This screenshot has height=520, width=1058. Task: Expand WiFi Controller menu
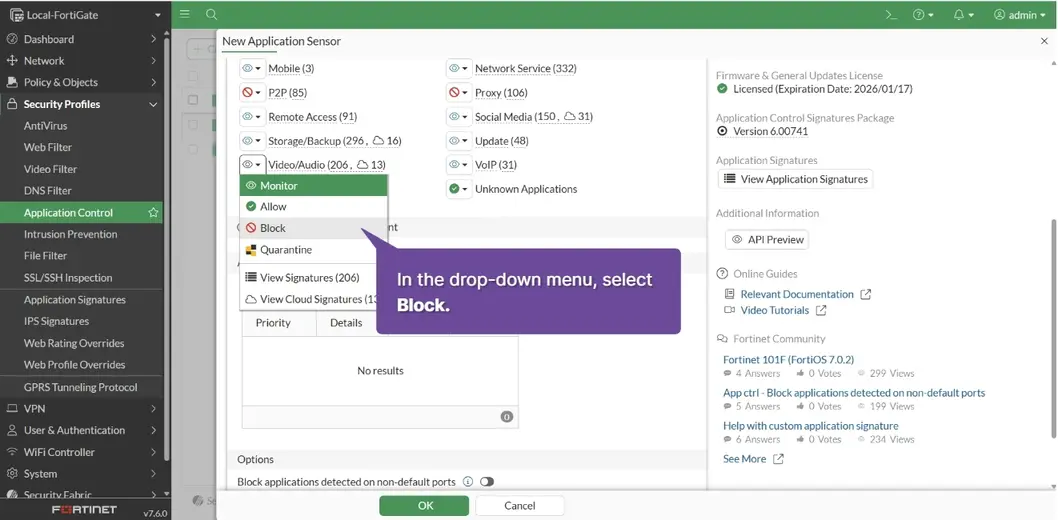pyautogui.click(x=82, y=452)
